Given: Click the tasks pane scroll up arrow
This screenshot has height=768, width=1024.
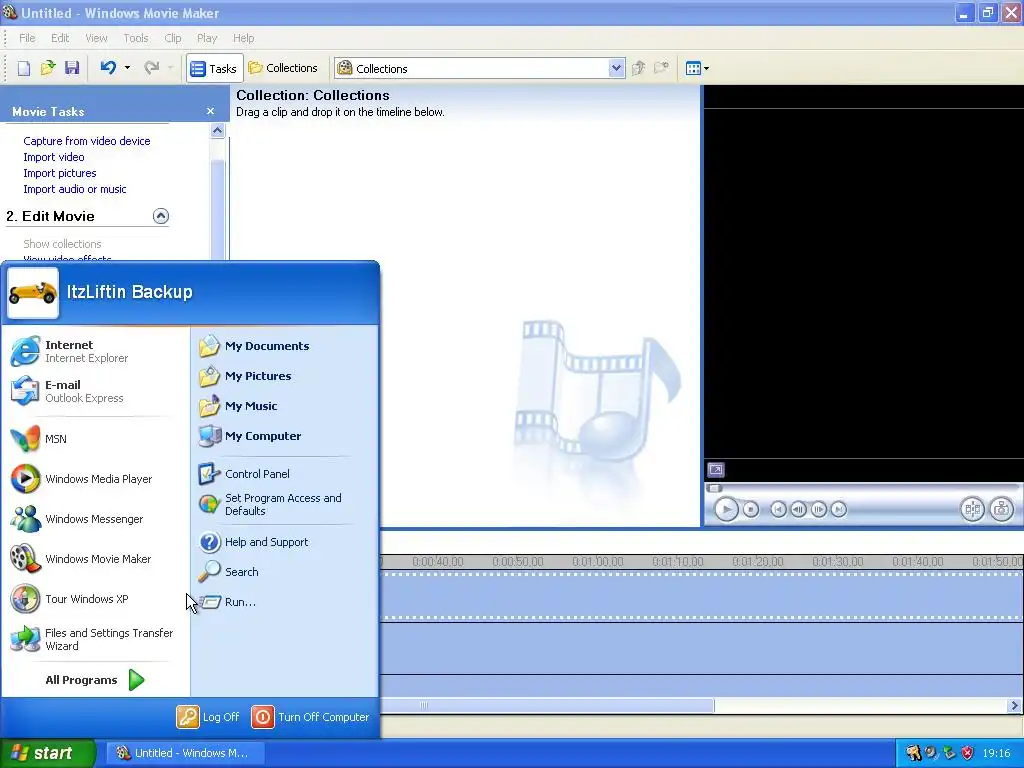Looking at the screenshot, I should pos(217,131).
